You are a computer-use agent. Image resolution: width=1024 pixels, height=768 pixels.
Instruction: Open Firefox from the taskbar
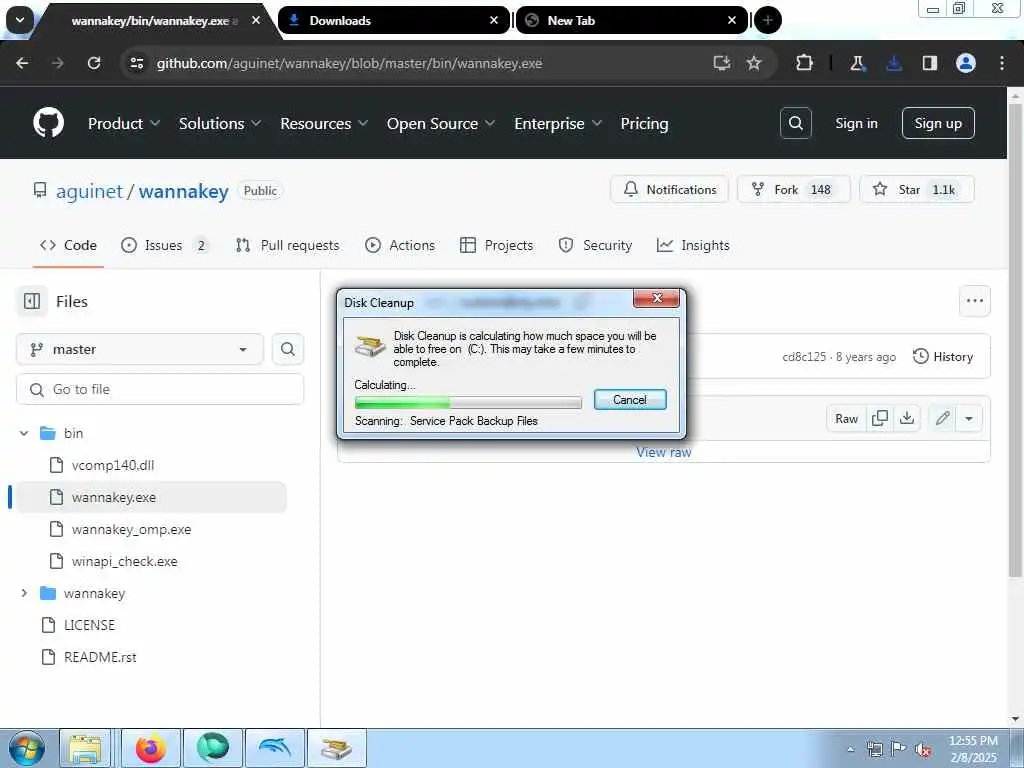tap(151, 748)
